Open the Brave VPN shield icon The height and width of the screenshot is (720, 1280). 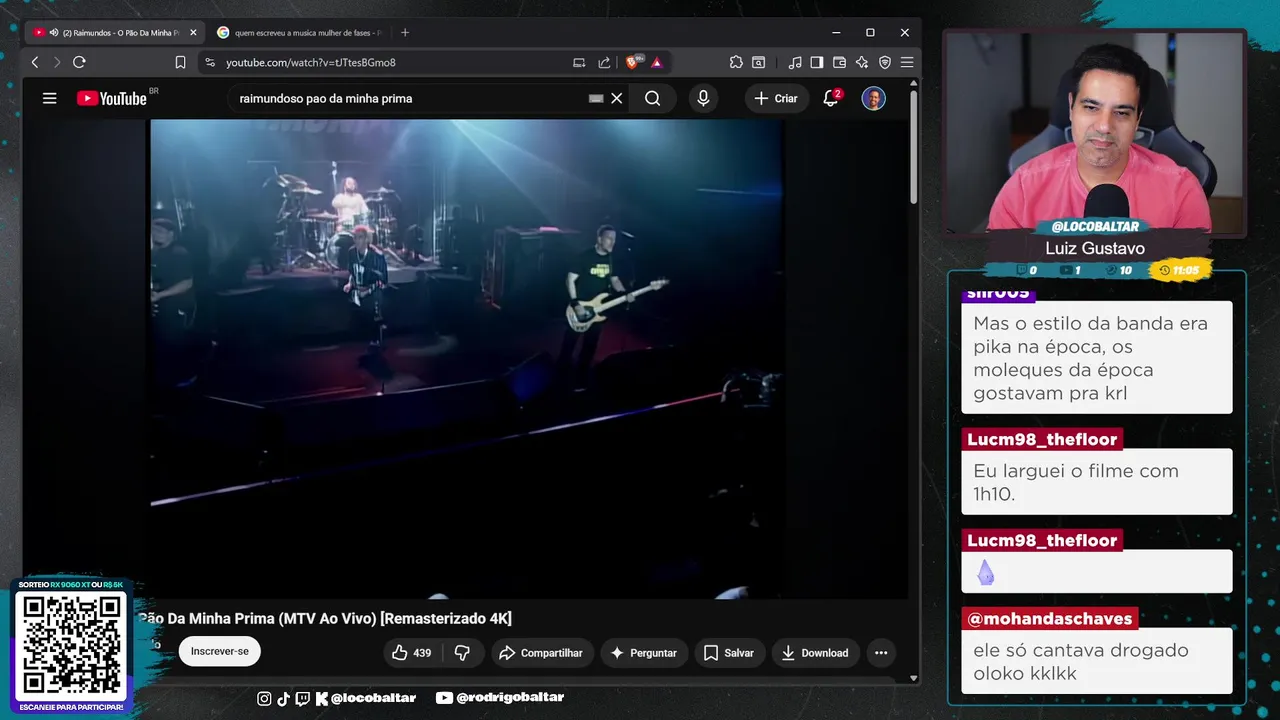884,62
